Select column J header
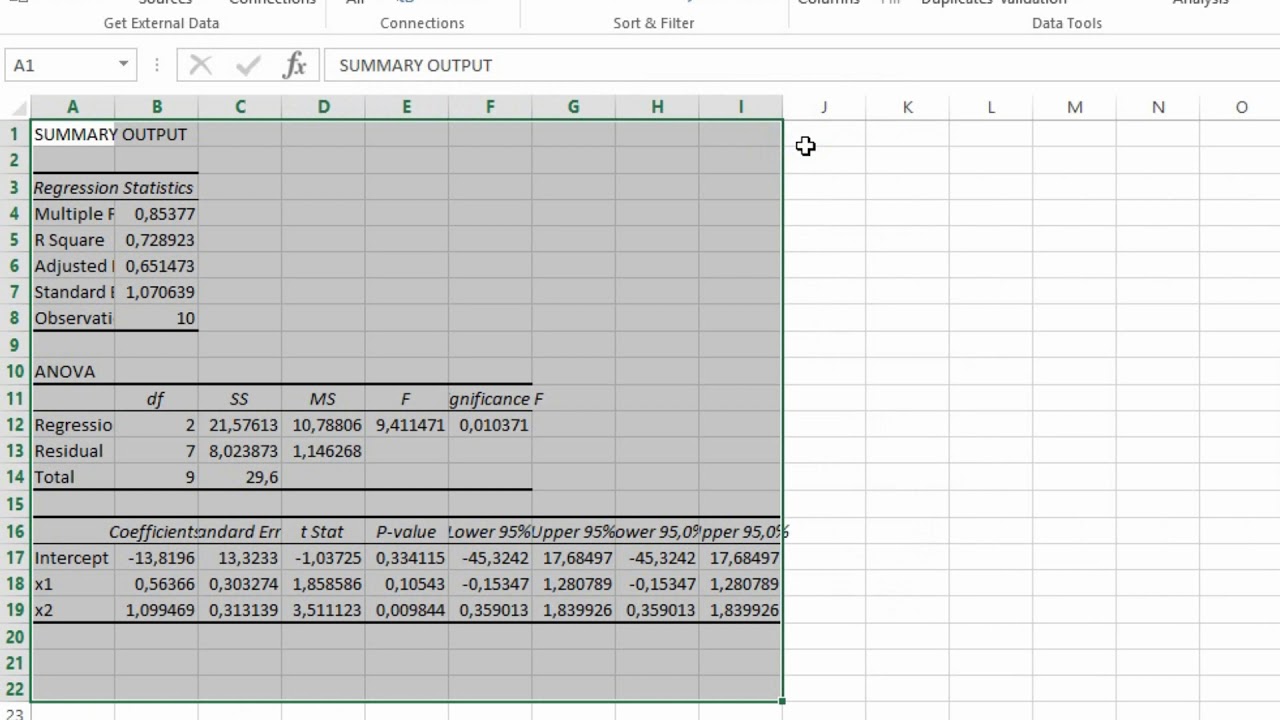 coord(824,107)
